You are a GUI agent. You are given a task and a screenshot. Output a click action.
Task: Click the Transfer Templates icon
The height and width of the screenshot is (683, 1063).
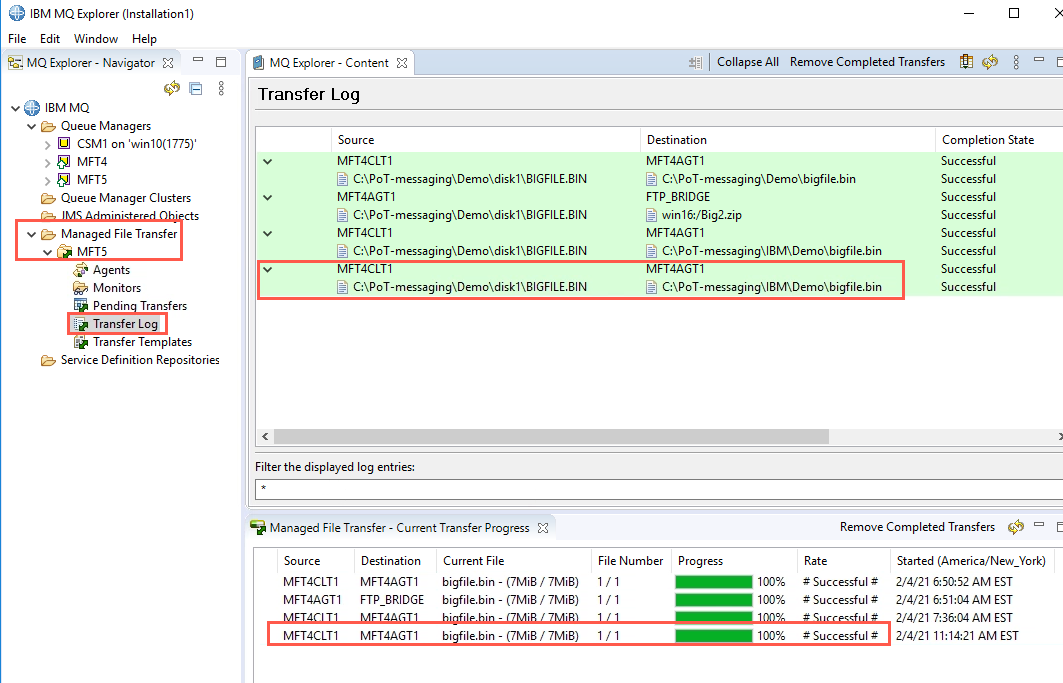[81, 342]
